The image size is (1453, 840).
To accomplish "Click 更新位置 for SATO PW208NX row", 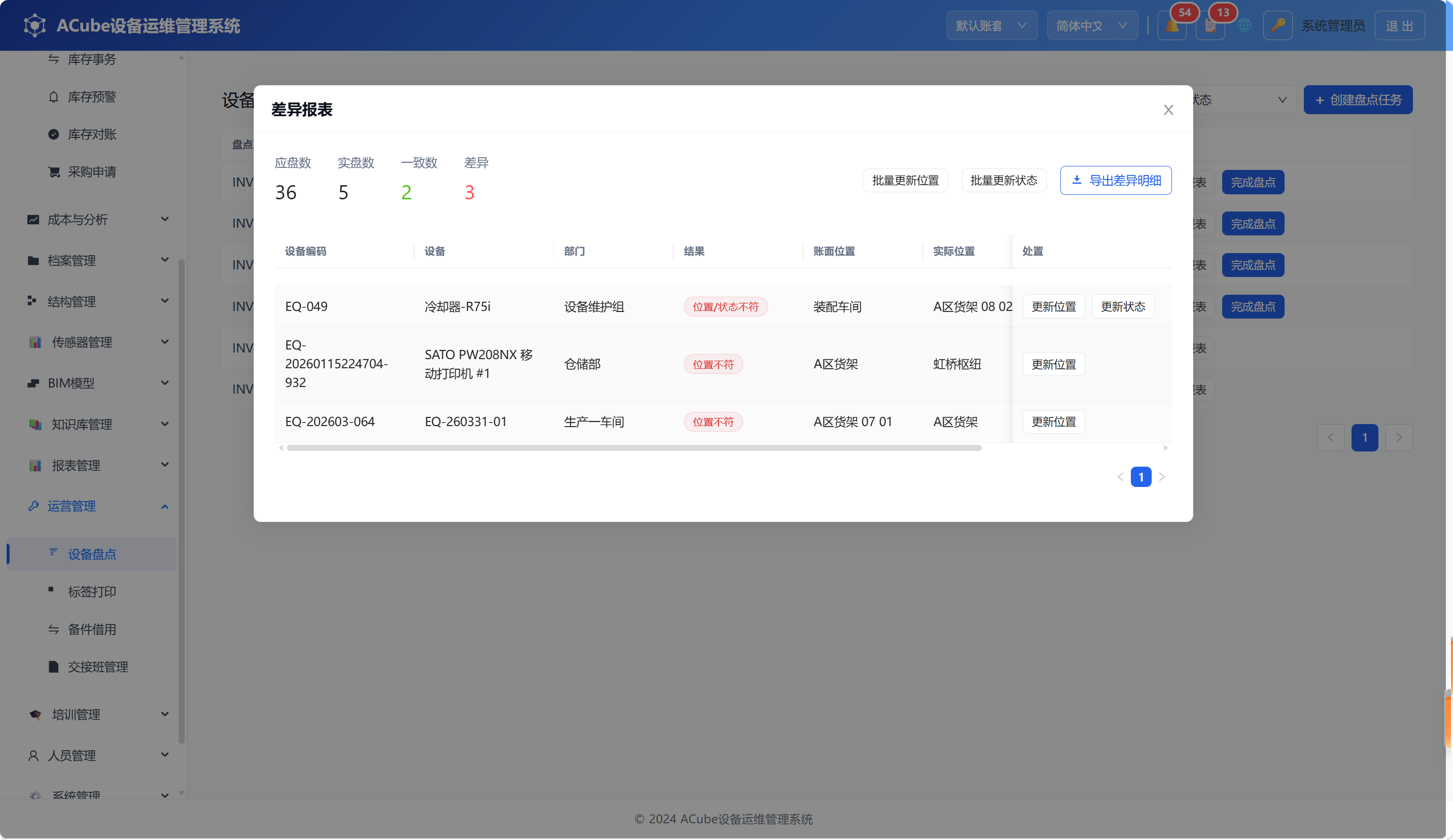I will [x=1053, y=364].
